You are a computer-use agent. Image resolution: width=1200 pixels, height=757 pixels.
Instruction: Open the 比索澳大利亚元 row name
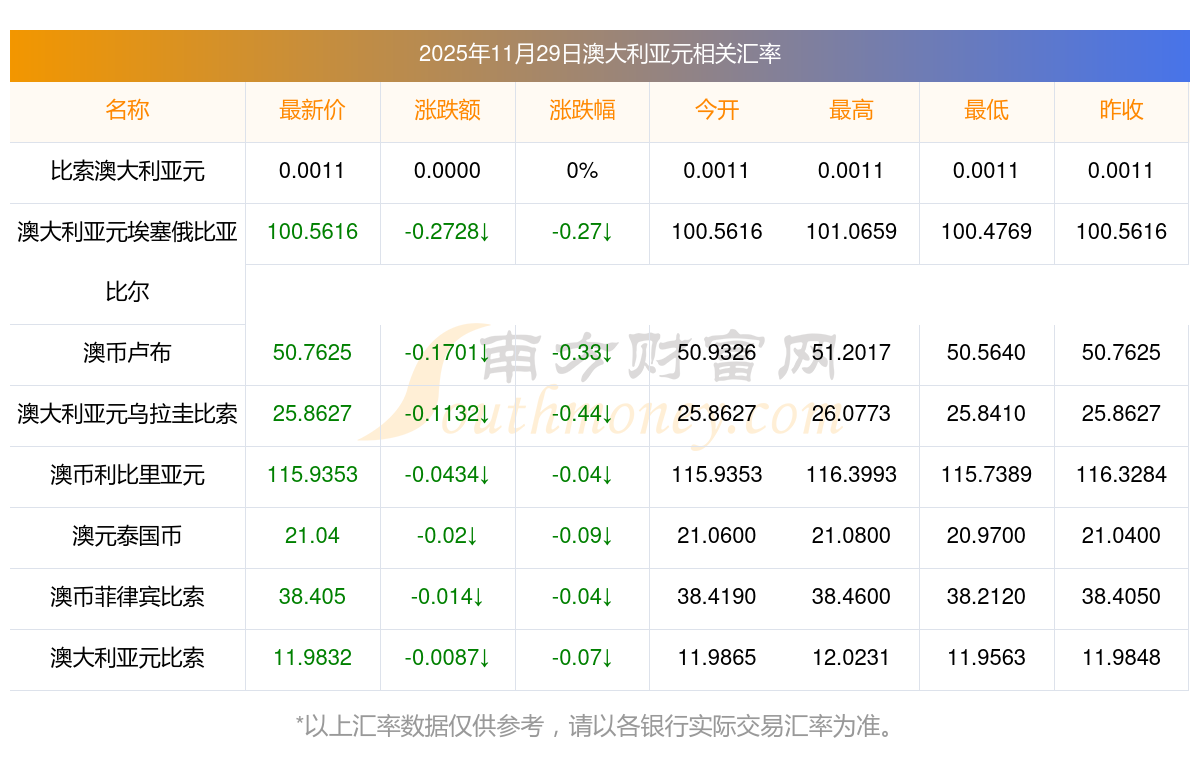pos(127,171)
